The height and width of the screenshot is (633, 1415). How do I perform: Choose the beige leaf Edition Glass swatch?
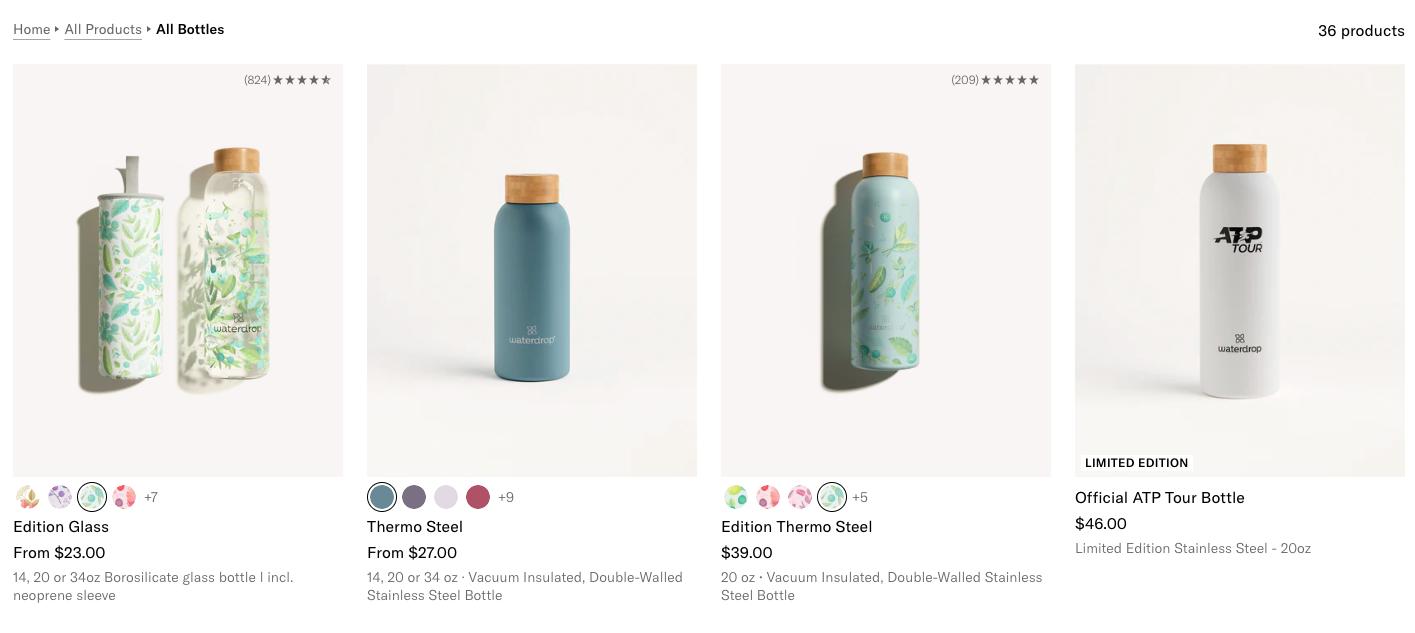pyautogui.click(x=28, y=497)
